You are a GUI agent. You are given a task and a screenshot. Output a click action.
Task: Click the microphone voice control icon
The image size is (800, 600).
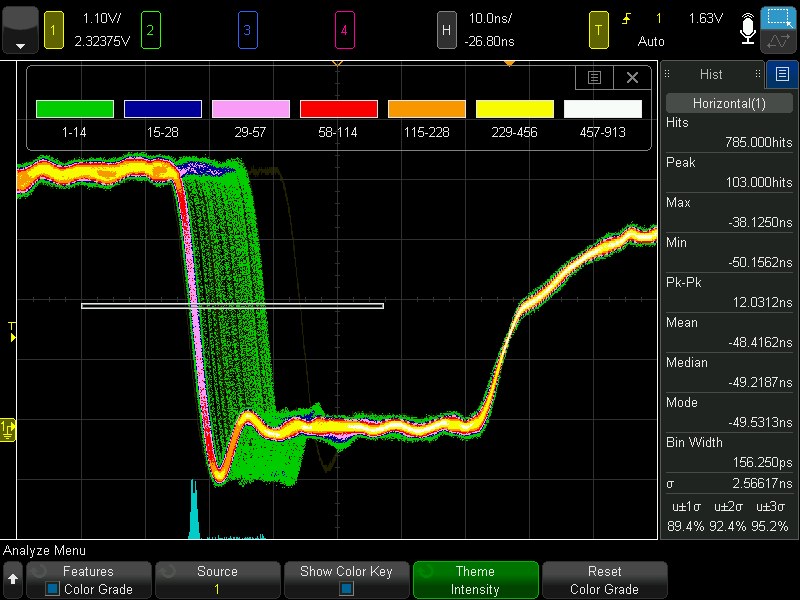tap(747, 29)
